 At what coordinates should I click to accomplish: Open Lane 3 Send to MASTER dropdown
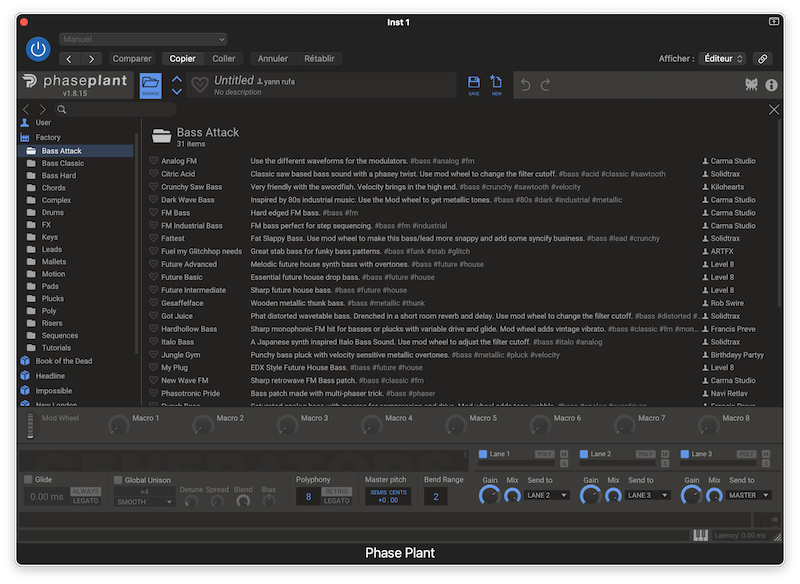[x=749, y=495]
